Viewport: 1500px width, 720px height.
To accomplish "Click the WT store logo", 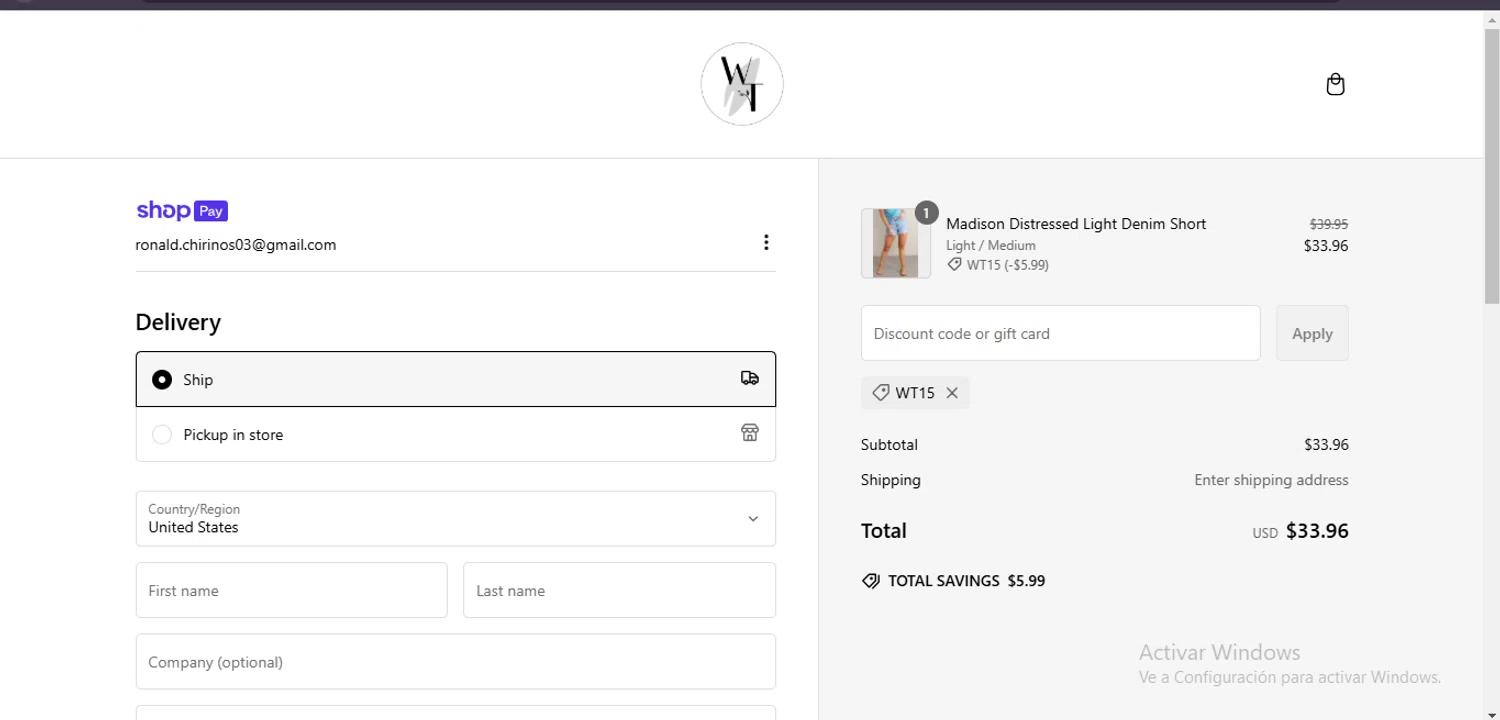I will pos(742,84).
